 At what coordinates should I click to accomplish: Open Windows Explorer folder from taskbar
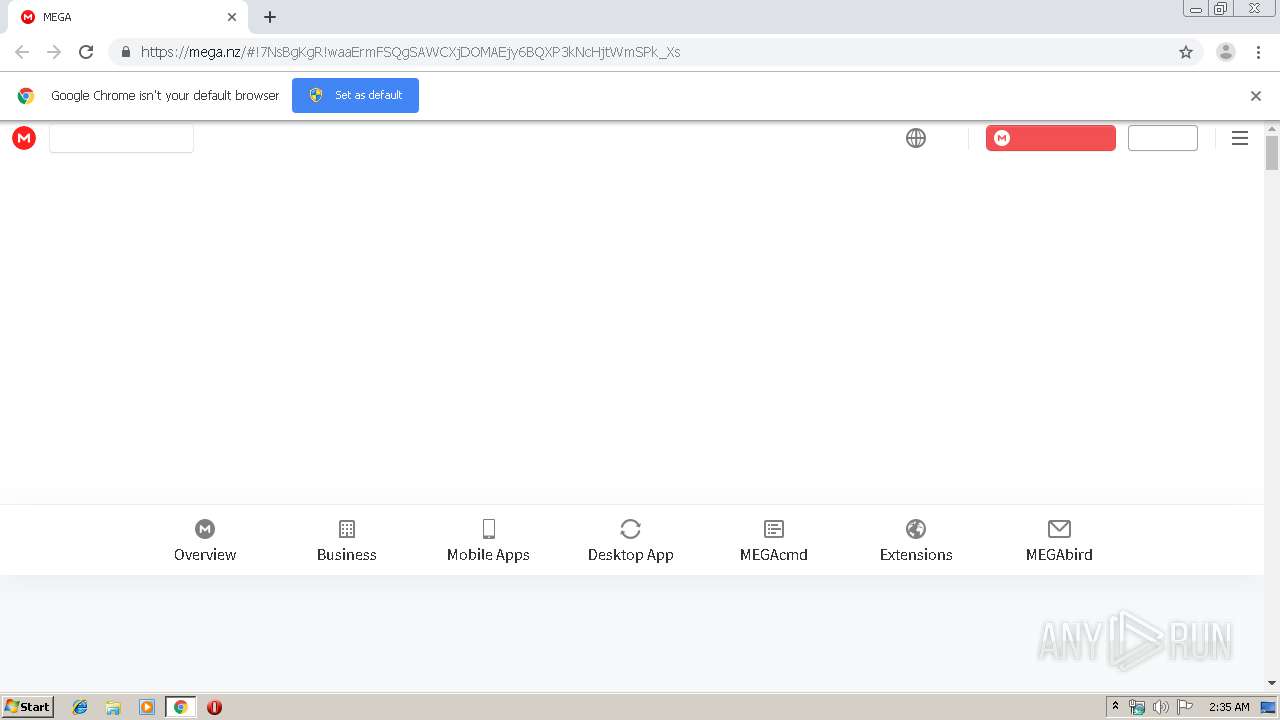[113, 707]
